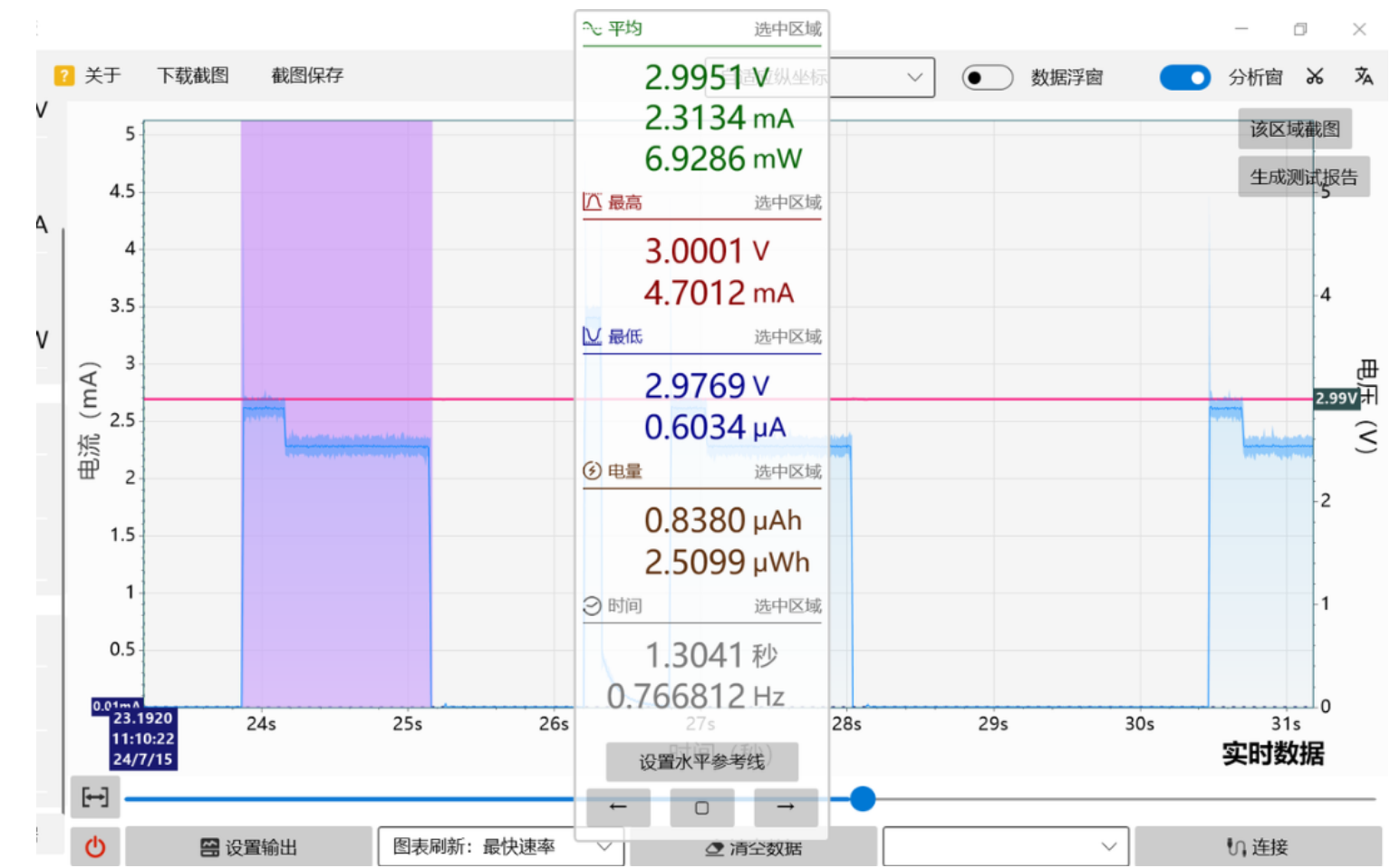Open the empty dropdown left of 连接
1390x868 pixels.
point(1006,847)
